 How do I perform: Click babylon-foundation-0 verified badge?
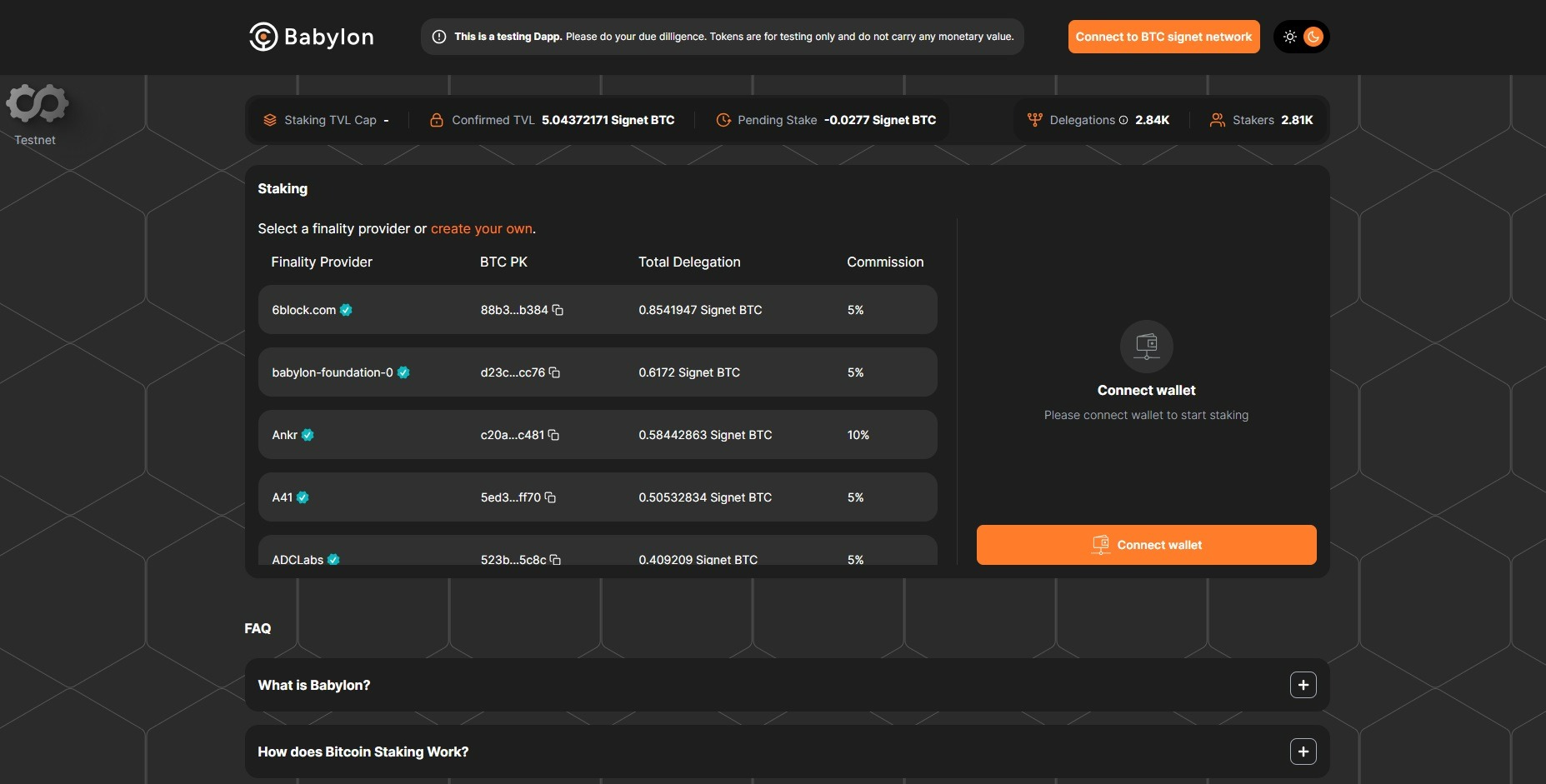(403, 372)
